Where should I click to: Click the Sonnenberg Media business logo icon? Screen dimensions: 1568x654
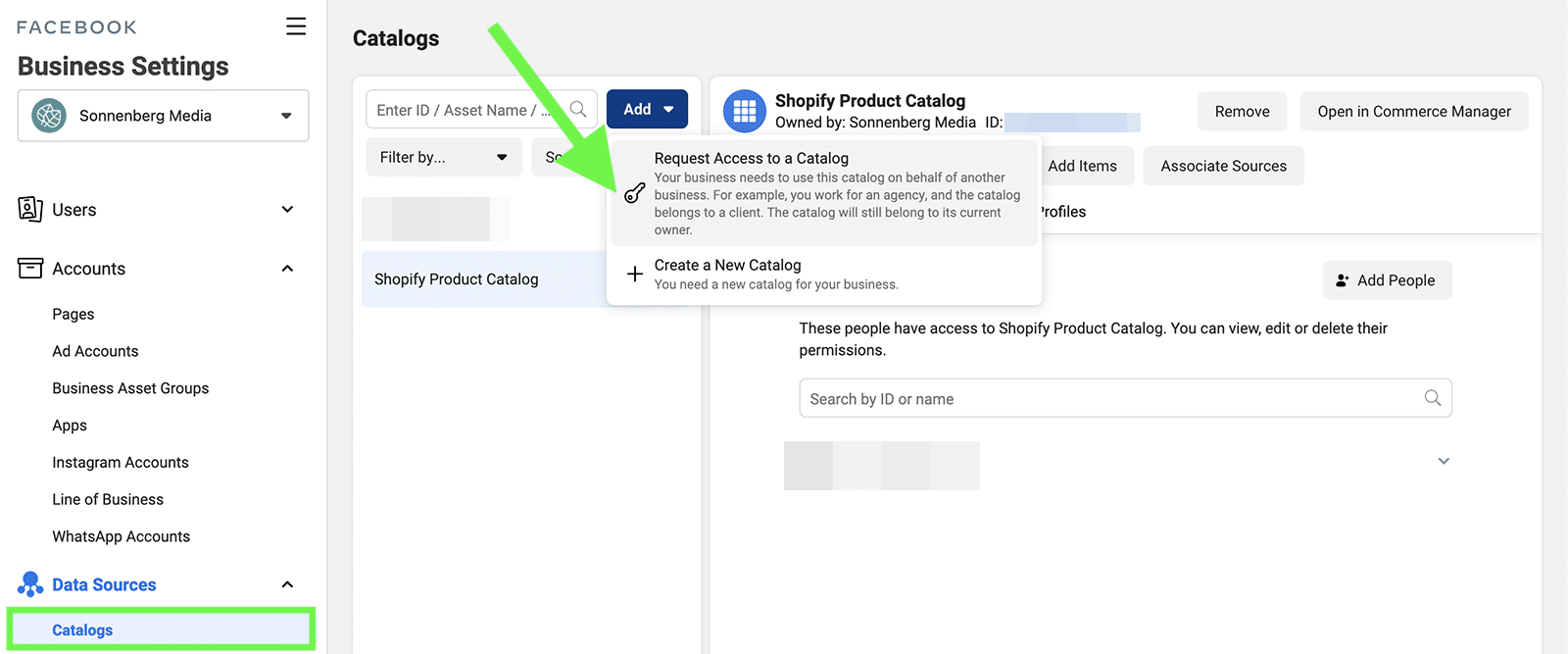(x=49, y=116)
